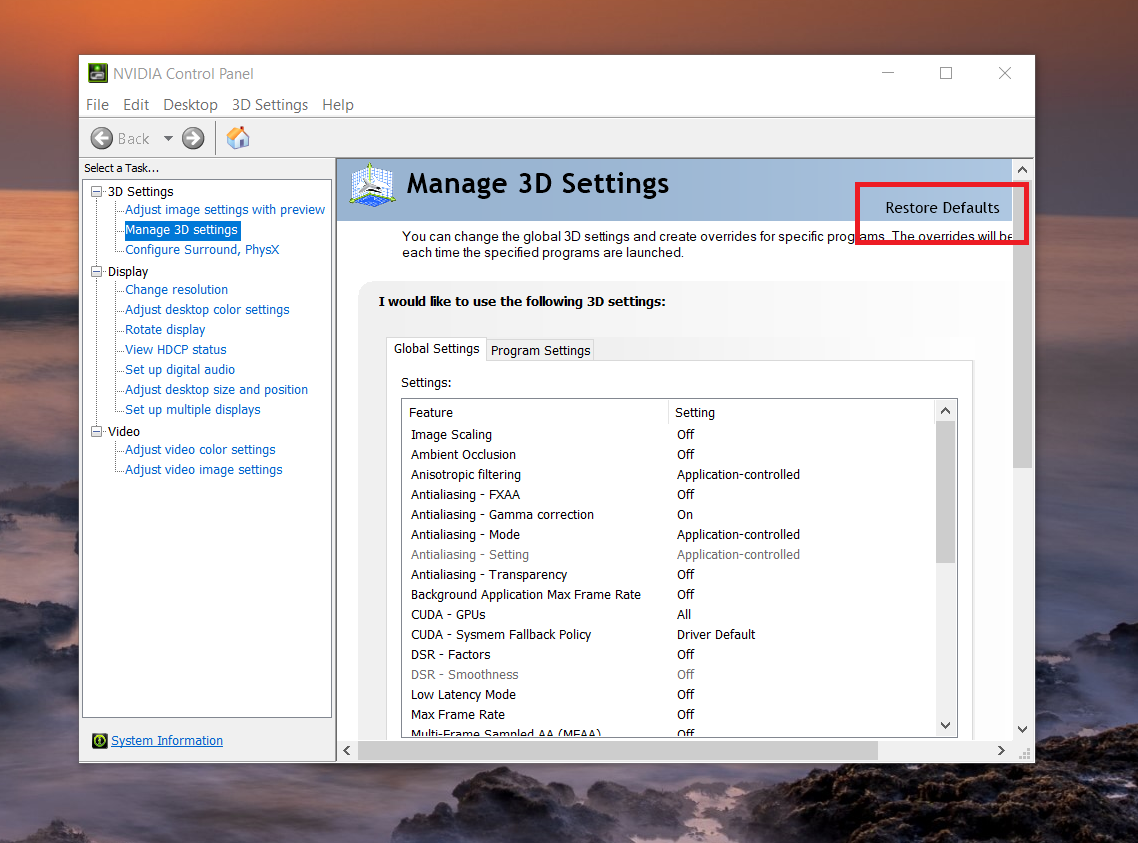Select Adjust image settings with preview
Viewport: 1138px width, 843px height.
224,209
